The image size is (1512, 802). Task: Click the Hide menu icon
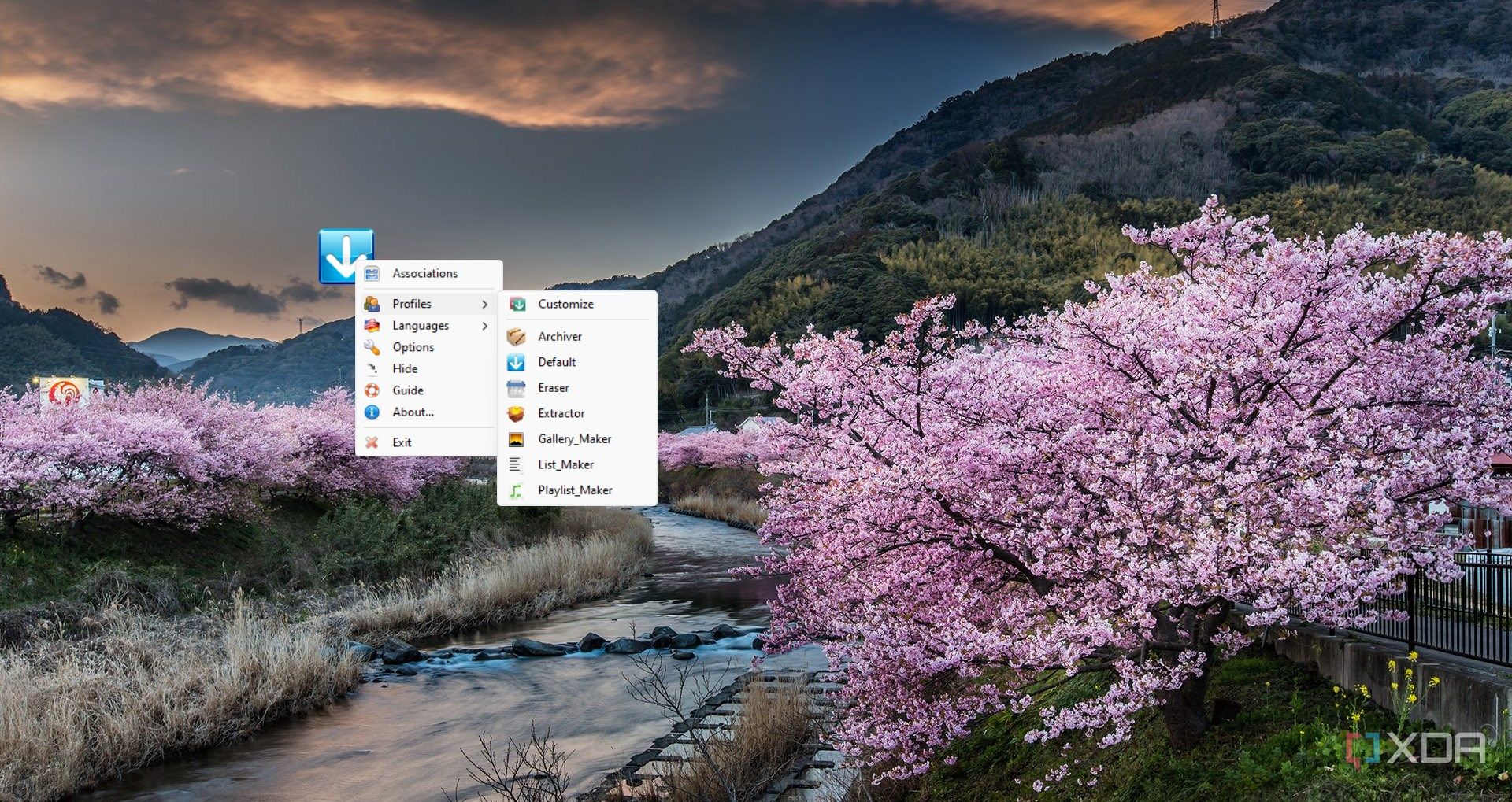tap(372, 368)
